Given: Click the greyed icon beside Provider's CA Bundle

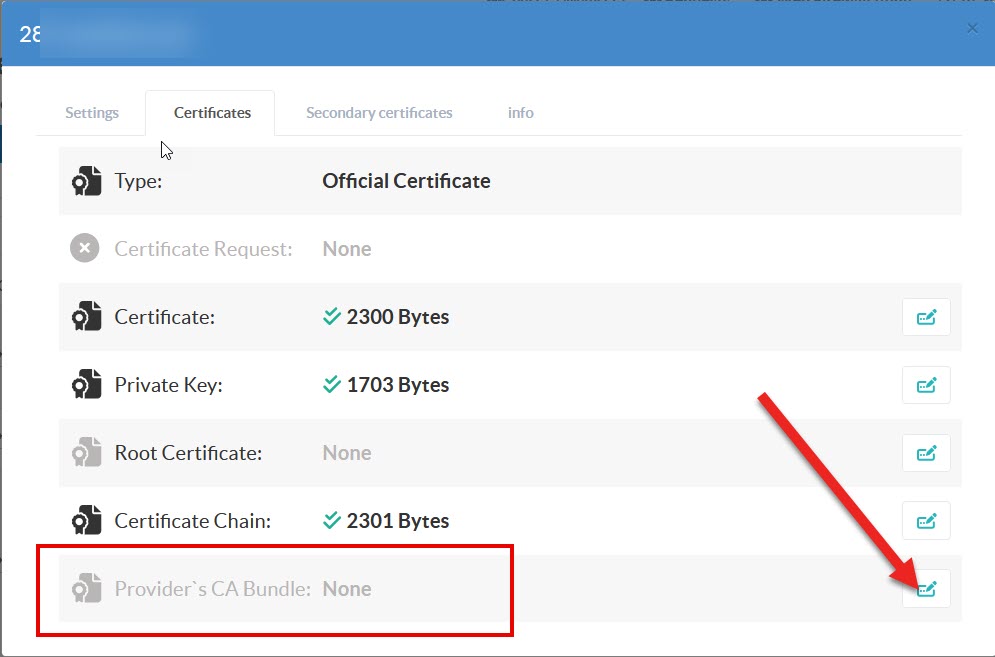Looking at the screenshot, I should click(x=86, y=589).
